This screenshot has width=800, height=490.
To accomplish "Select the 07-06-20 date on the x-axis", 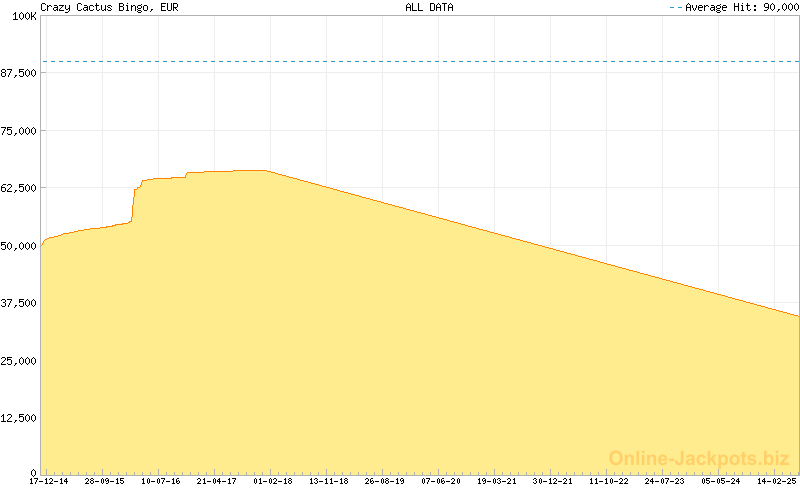I will pyautogui.click(x=441, y=481).
